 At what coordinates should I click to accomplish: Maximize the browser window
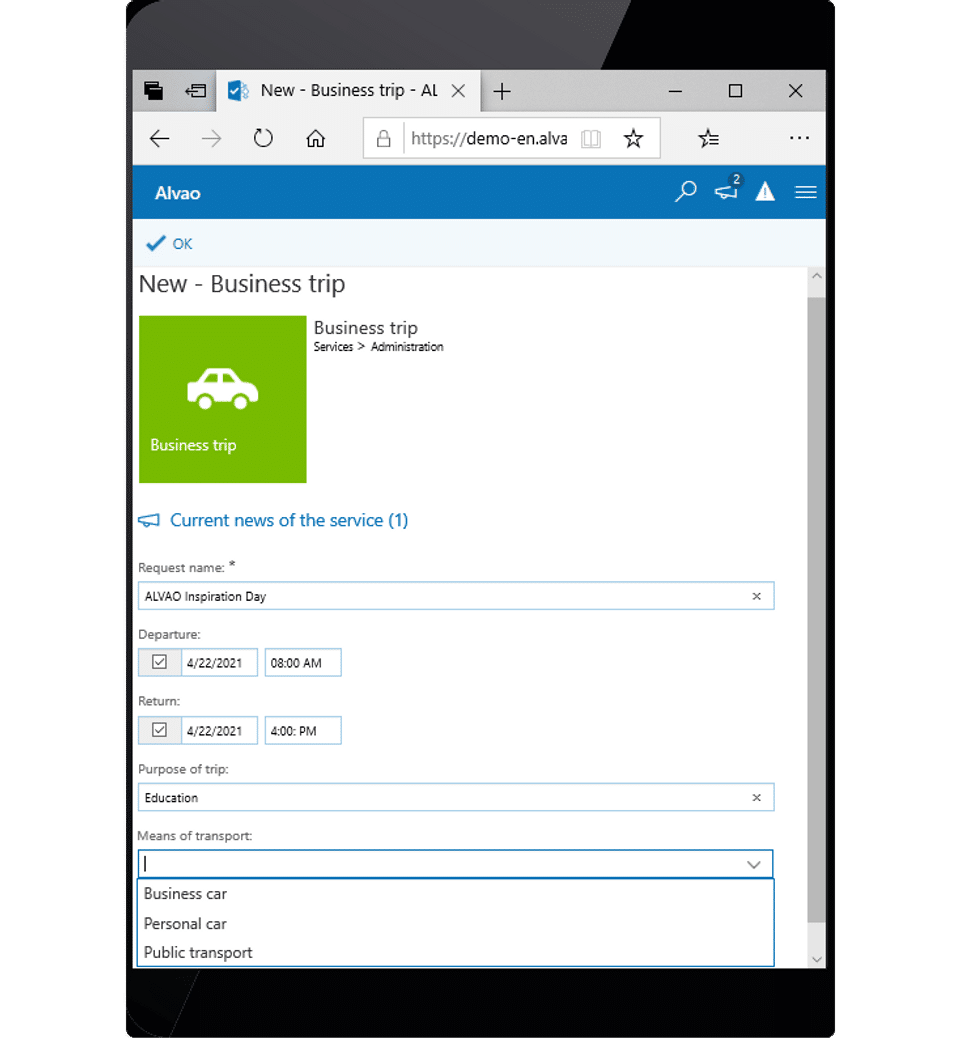[735, 91]
